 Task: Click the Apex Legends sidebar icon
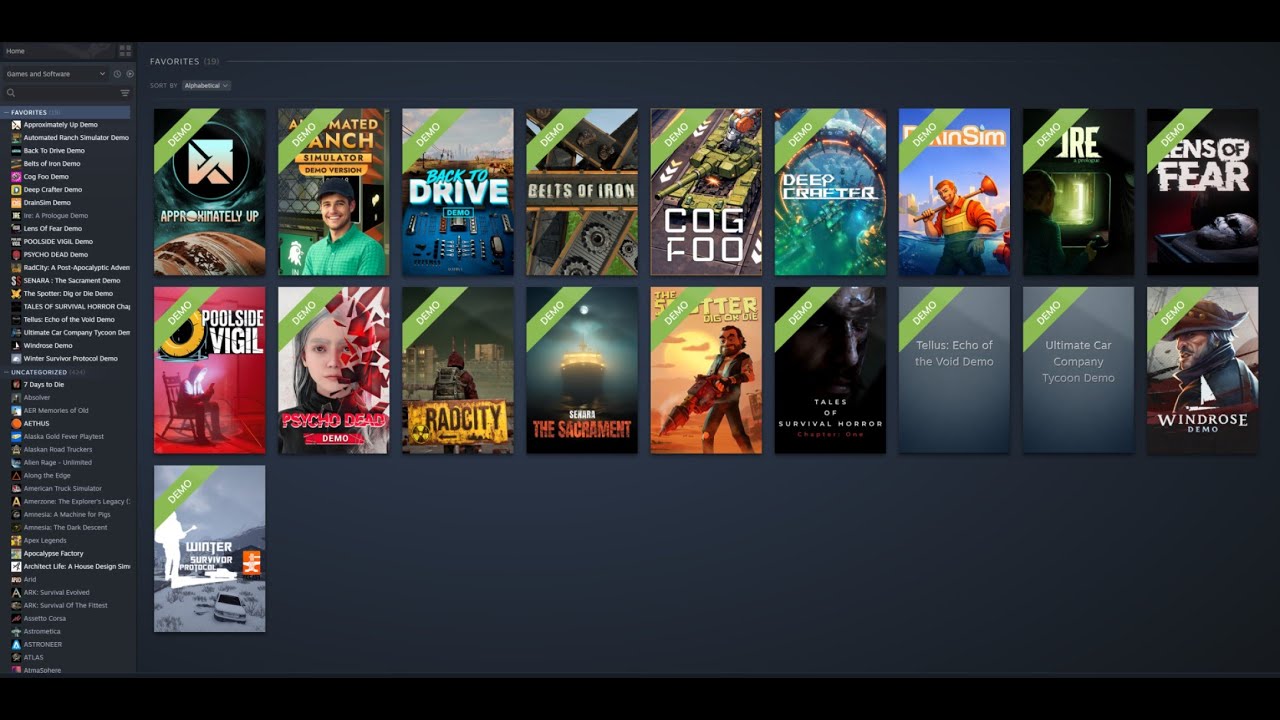click(16, 541)
